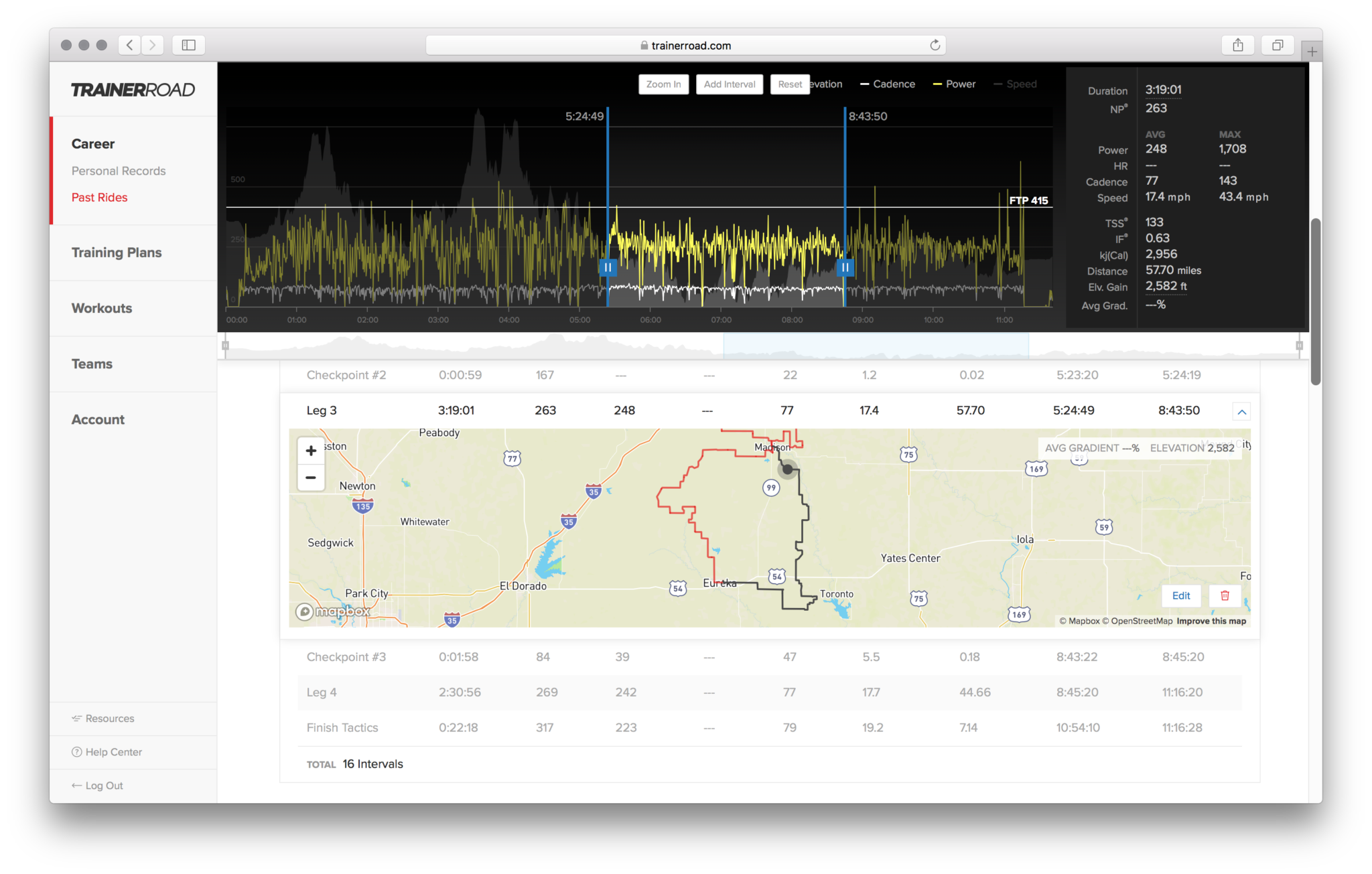Viewport: 1372px width, 874px height.
Task: Click the left selection handle at 5:24:49
Action: 608,267
